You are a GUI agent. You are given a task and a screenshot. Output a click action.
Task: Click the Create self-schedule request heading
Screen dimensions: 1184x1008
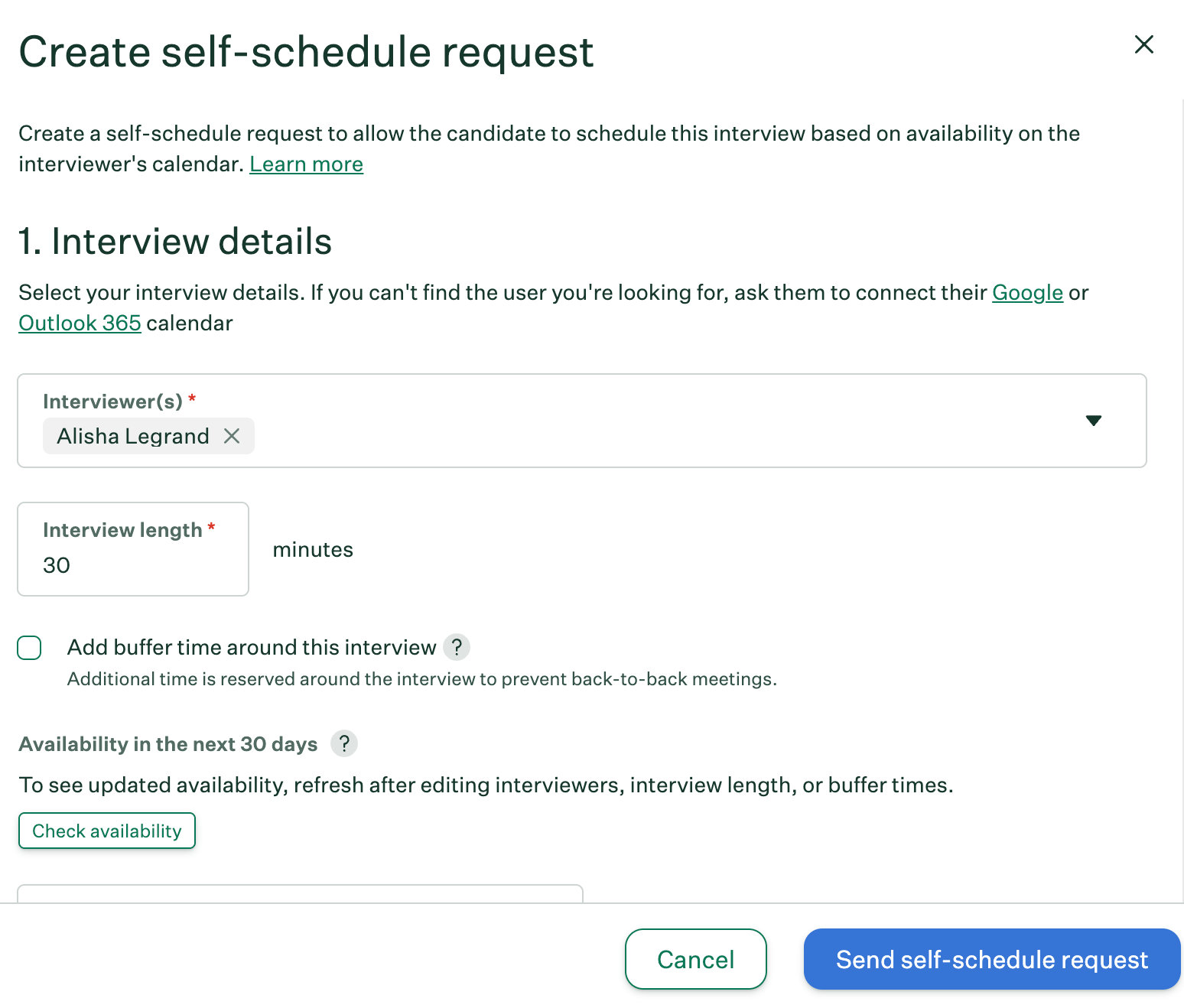tap(306, 52)
